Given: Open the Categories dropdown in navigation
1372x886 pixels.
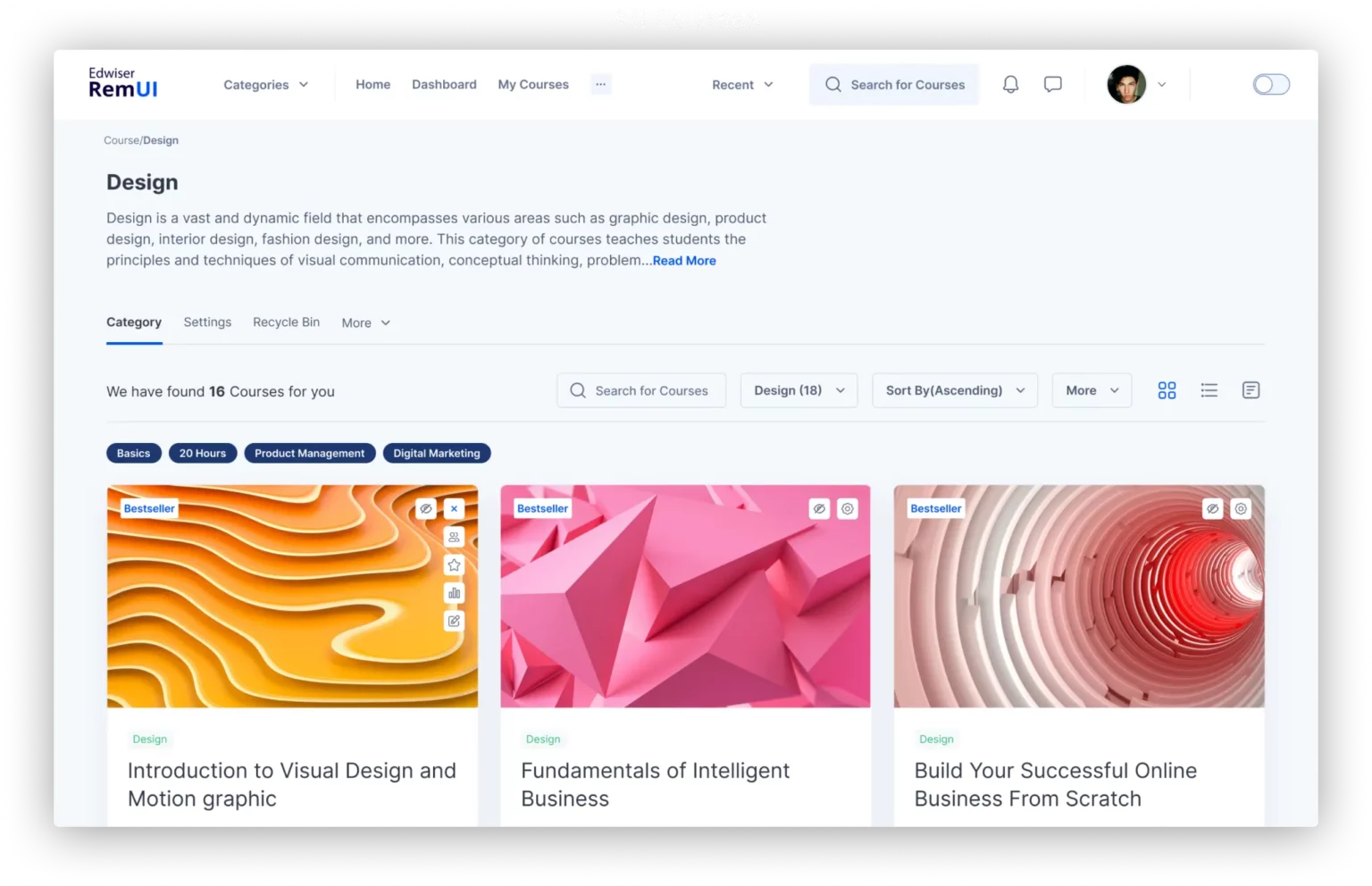Looking at the screenshot, I should [x=265, y=84].
